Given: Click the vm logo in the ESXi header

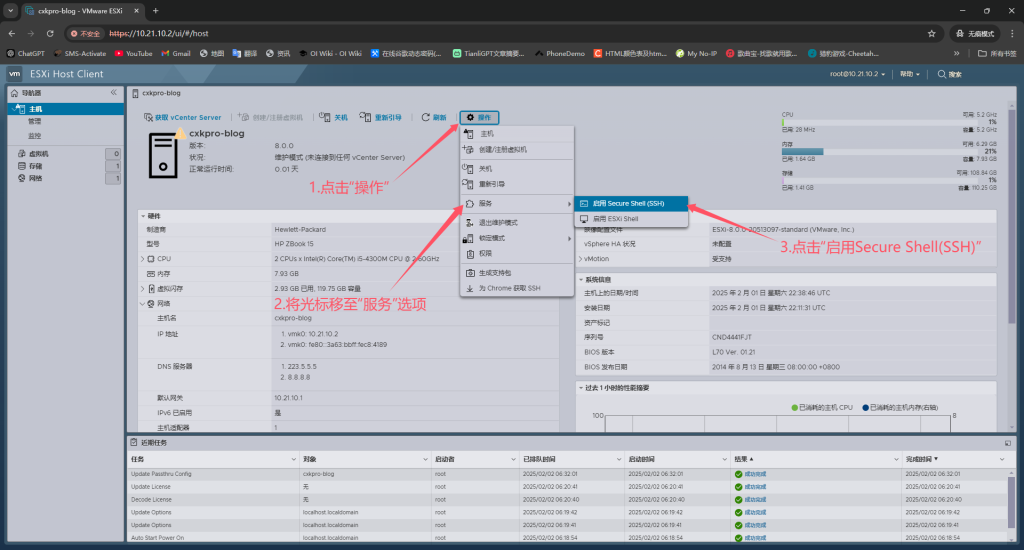Looking at the screenshot, I should [x=14, y=74].
